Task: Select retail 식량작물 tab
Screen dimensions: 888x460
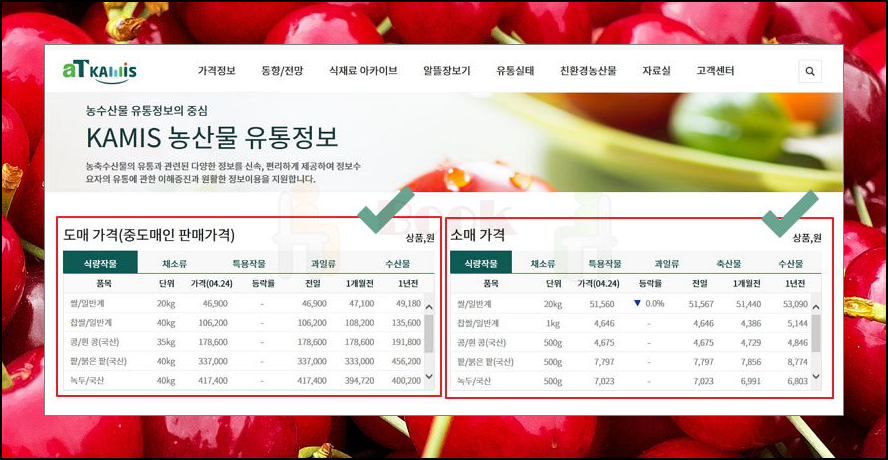Action: click(x=481, y=263)
